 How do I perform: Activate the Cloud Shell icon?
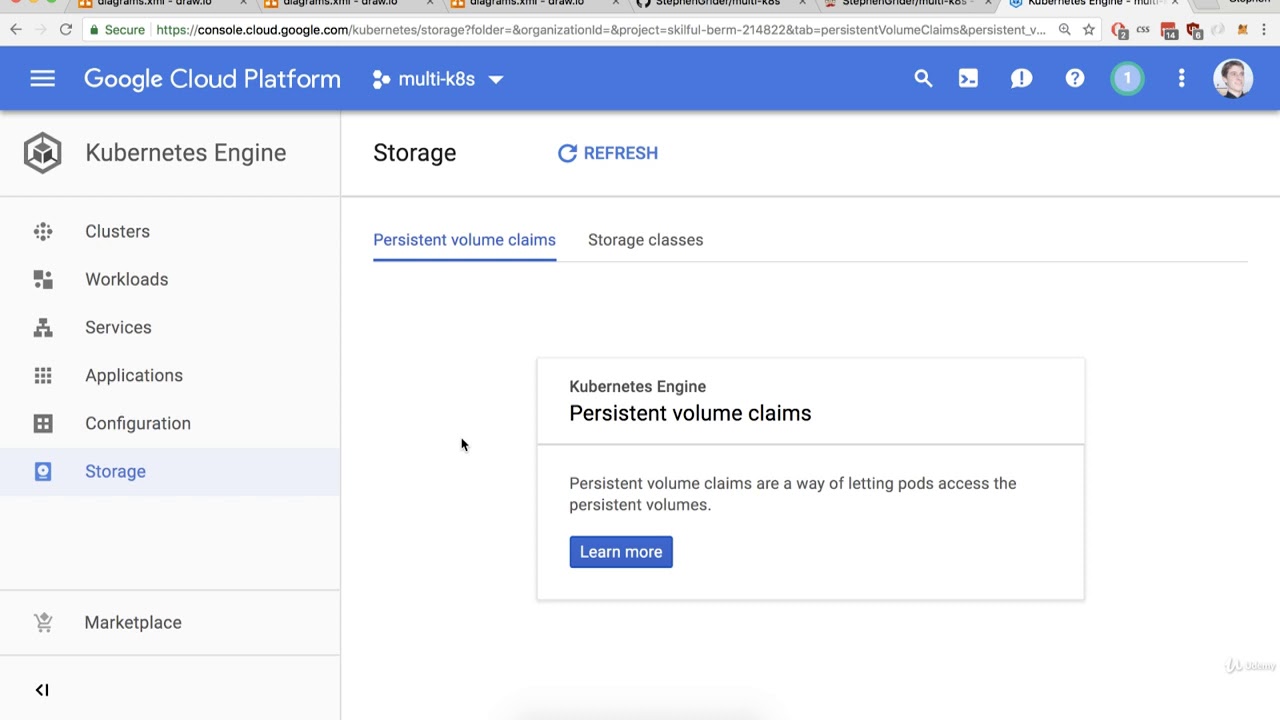coord(968,78)
